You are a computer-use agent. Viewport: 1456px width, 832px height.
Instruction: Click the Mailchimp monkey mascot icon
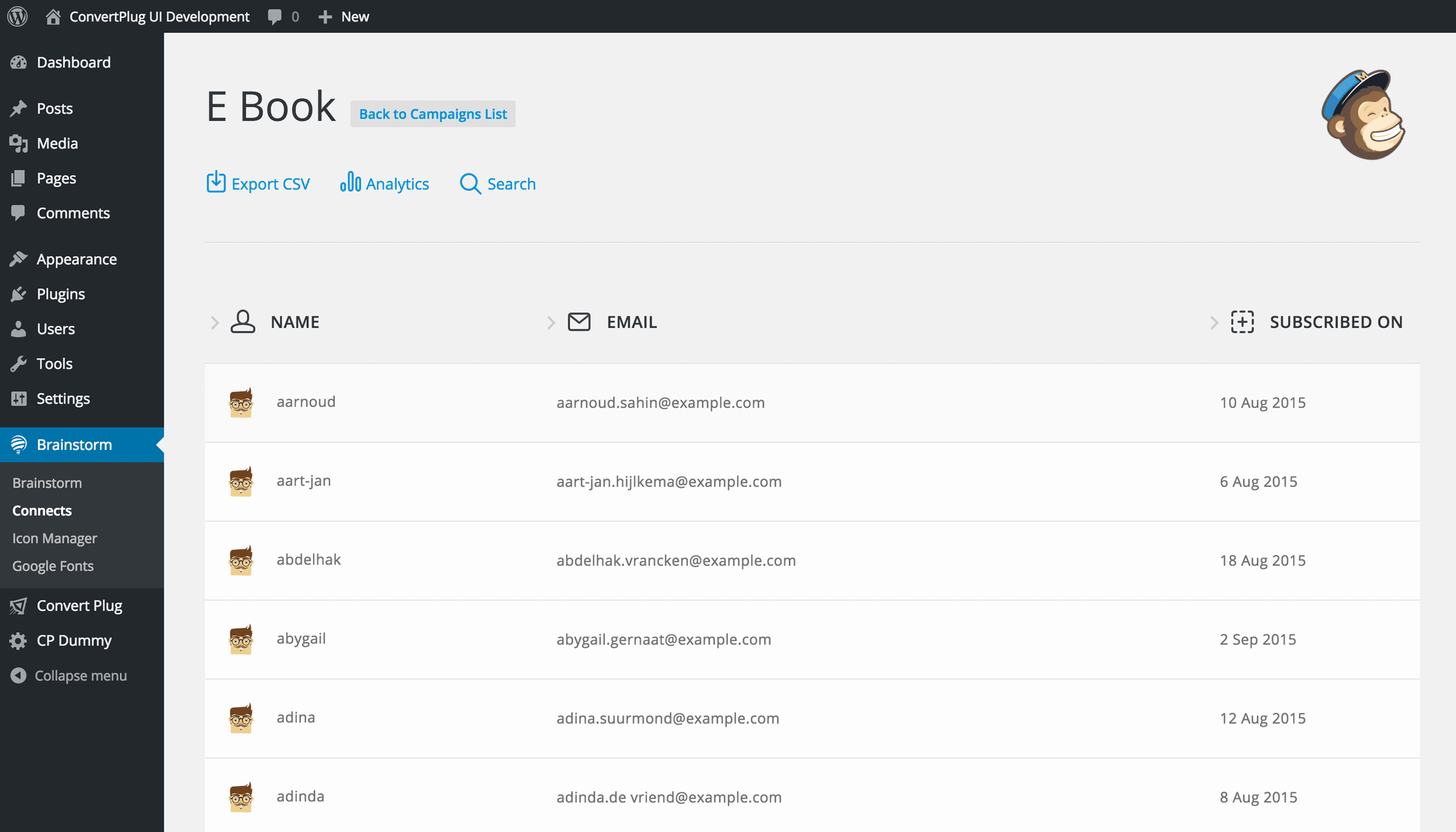click(x=1363, y=115)
